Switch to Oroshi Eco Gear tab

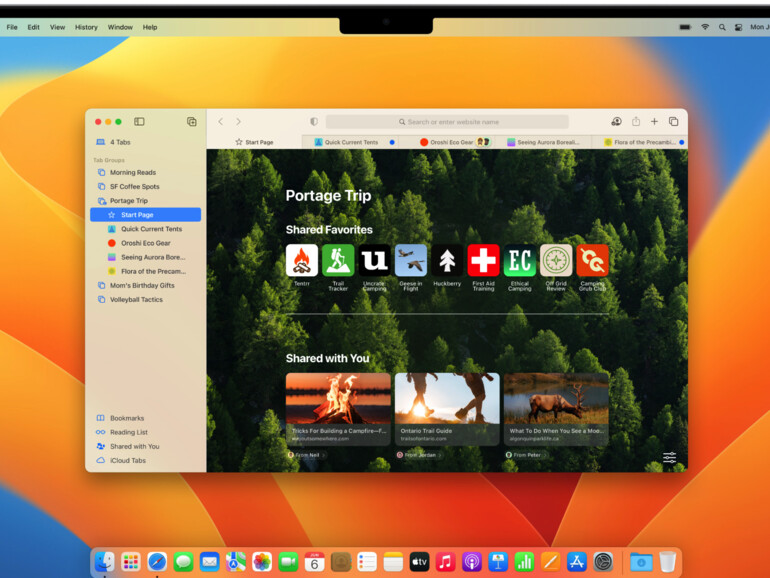click(446, 142)
